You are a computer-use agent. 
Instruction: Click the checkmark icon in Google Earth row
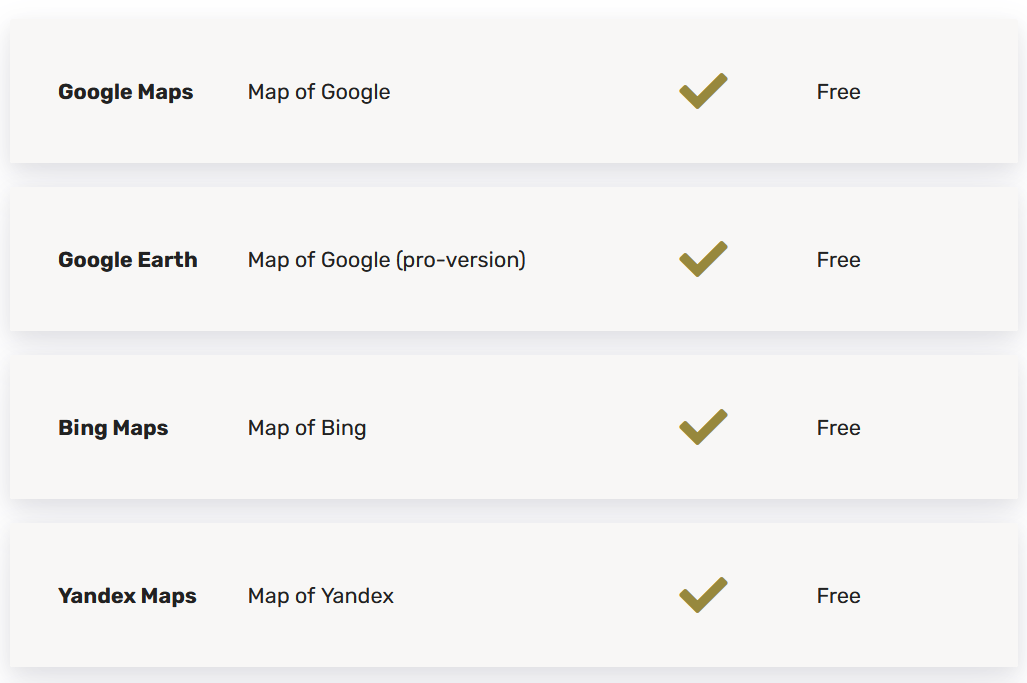pyautogui.click(x=703, y=259)
